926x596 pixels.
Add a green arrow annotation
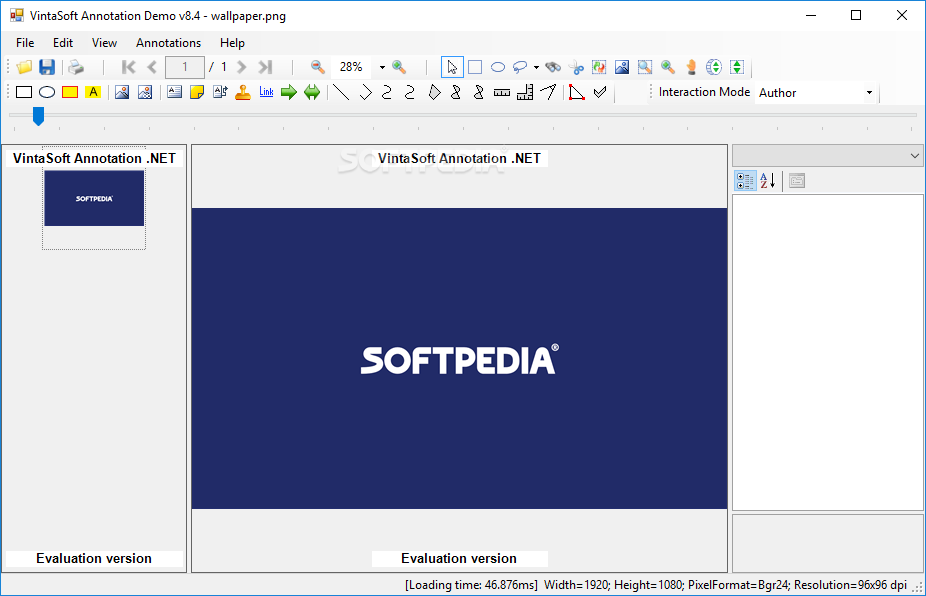[x=289, y=92]
